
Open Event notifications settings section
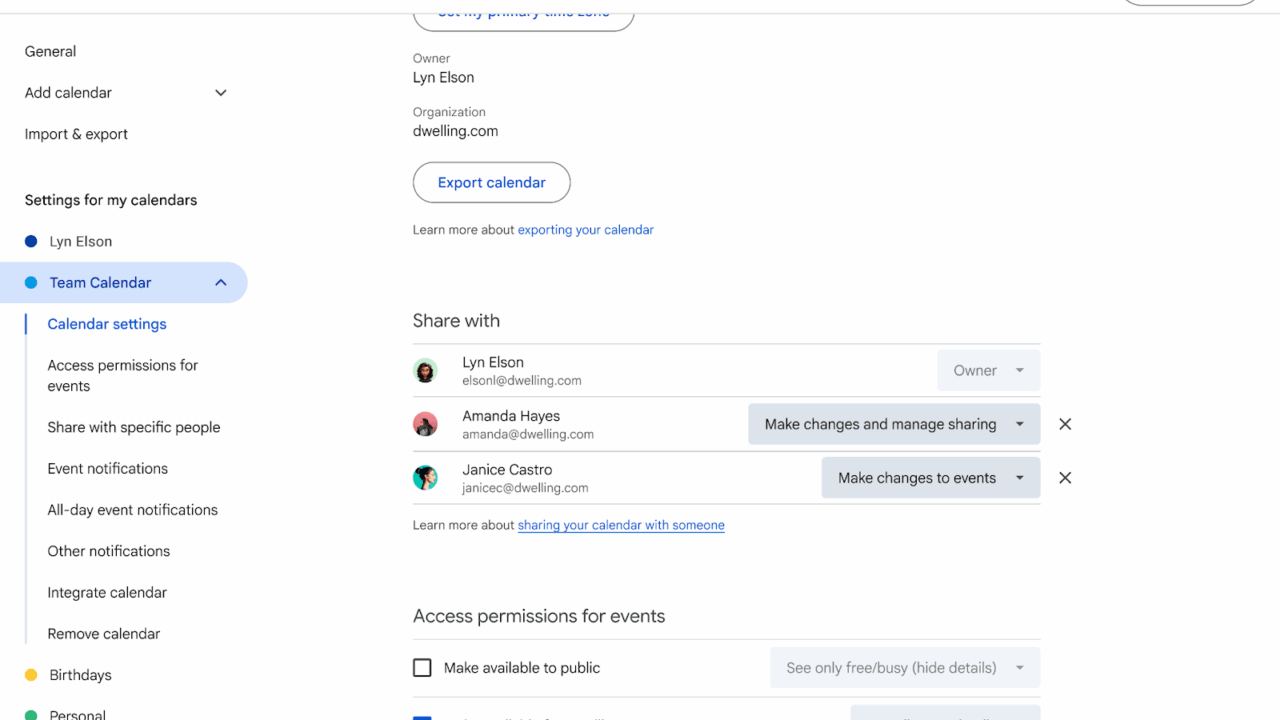coord(107,468)
